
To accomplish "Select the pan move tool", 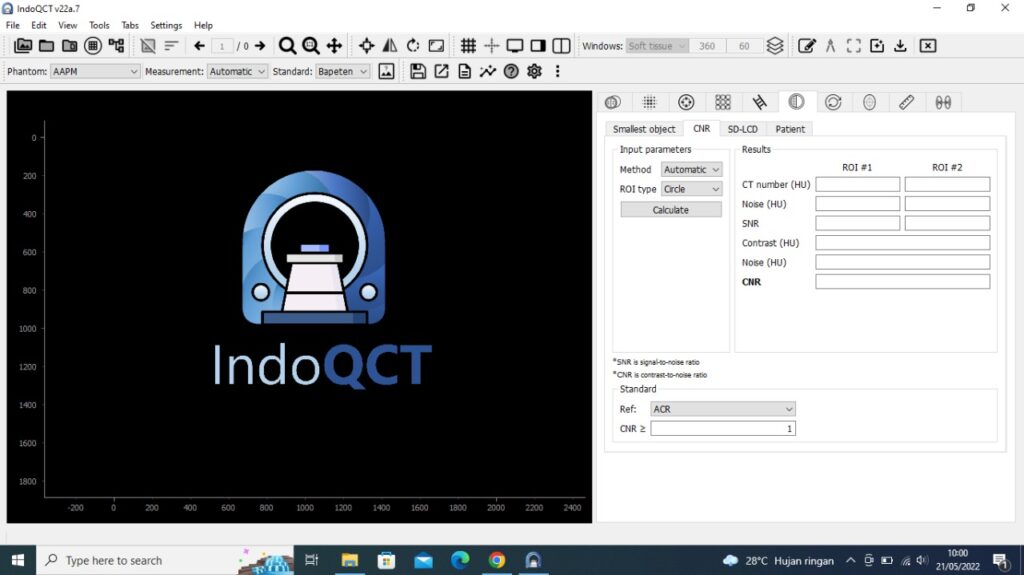I will point(334,46).
